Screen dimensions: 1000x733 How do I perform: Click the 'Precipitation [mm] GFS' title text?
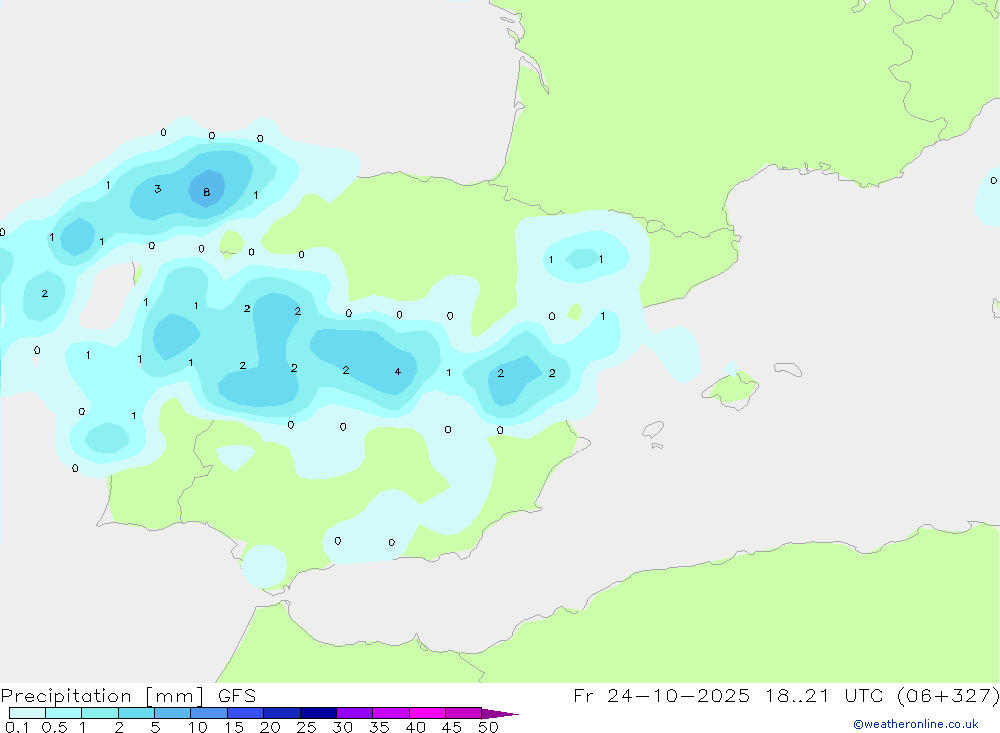[x=128, y=696]
